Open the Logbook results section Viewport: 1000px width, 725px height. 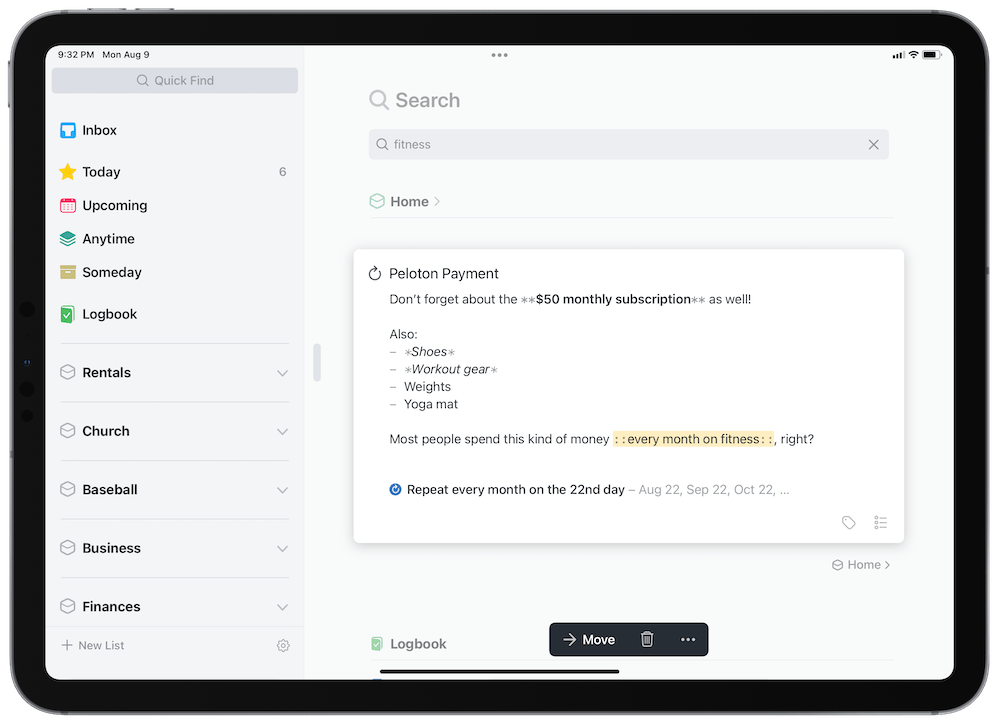(x=418, y=644)
